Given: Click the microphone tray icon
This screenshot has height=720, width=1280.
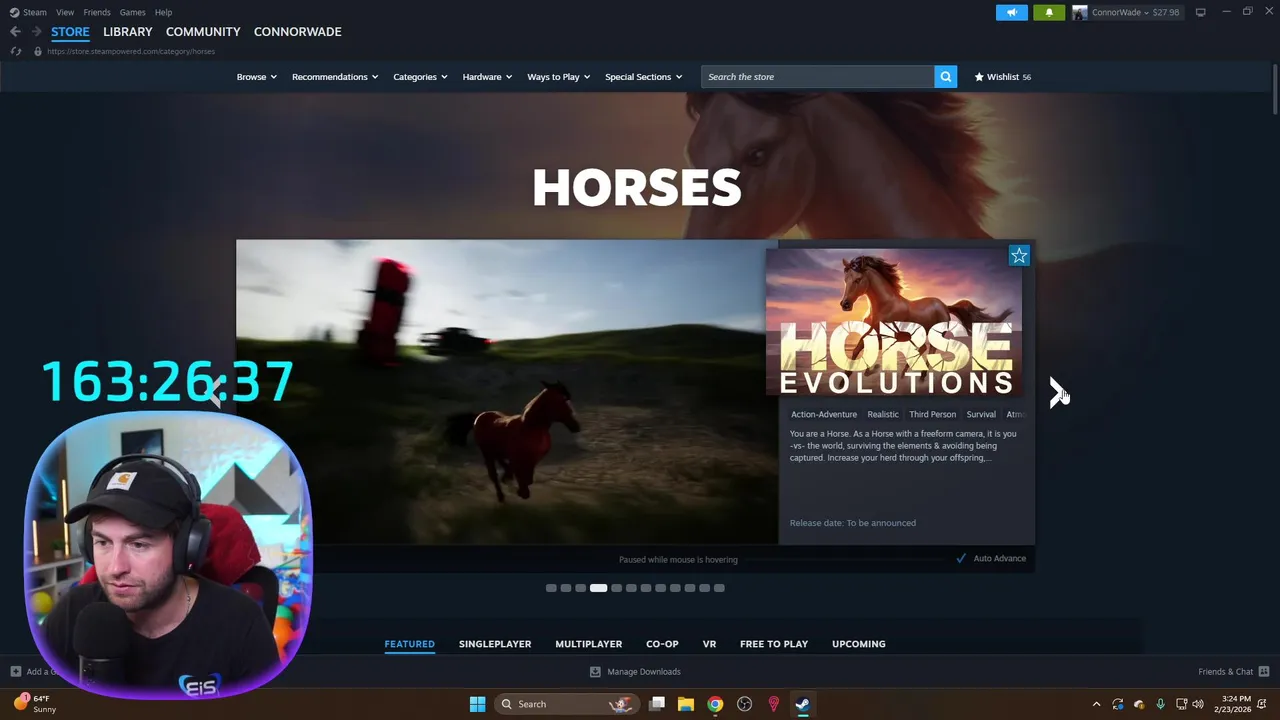Looking at the screenshot, I should (1160, 704).
